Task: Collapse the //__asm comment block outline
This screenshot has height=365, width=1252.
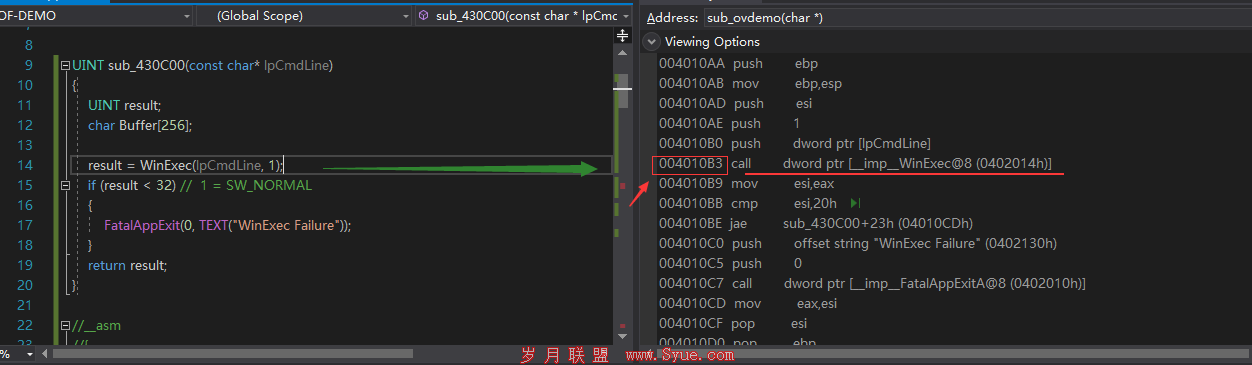Action: (65, 326)
